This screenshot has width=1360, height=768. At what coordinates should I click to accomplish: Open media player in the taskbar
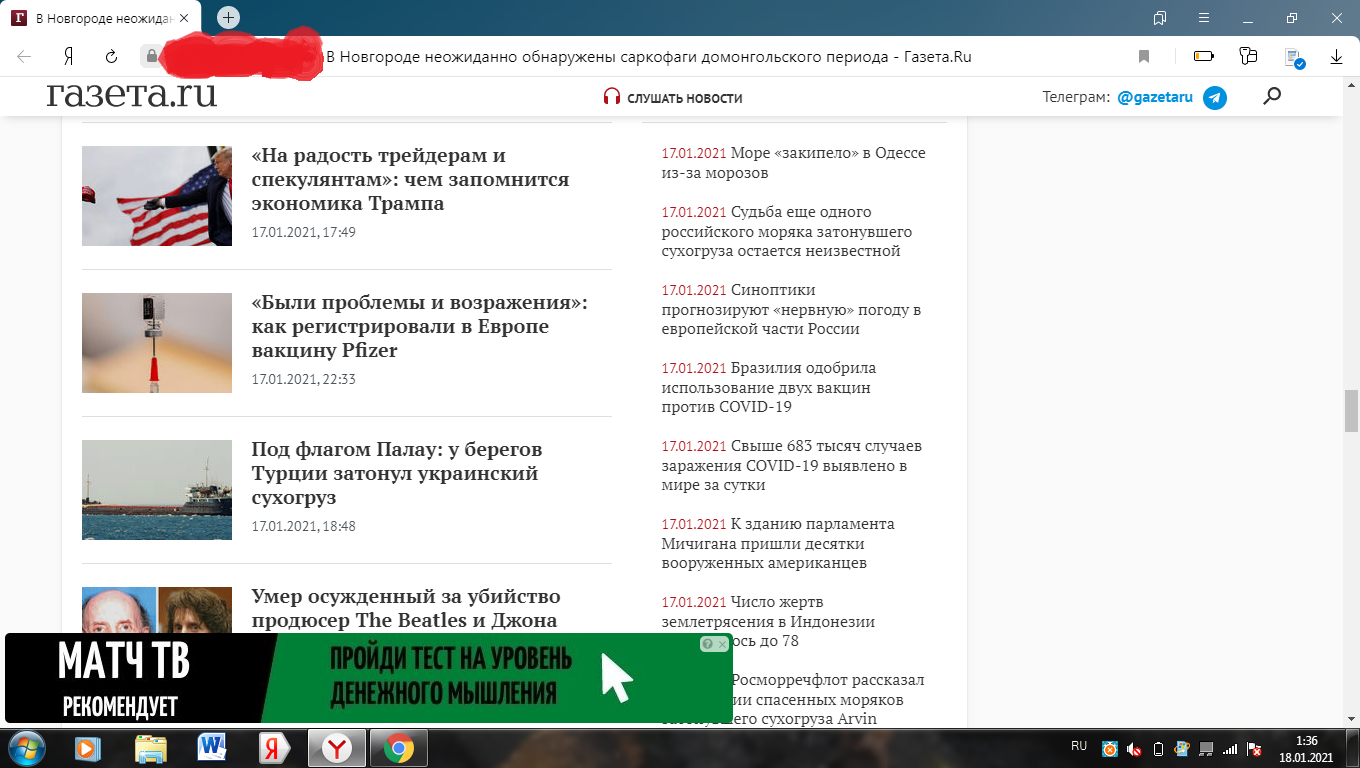click(x=89, y=748)
